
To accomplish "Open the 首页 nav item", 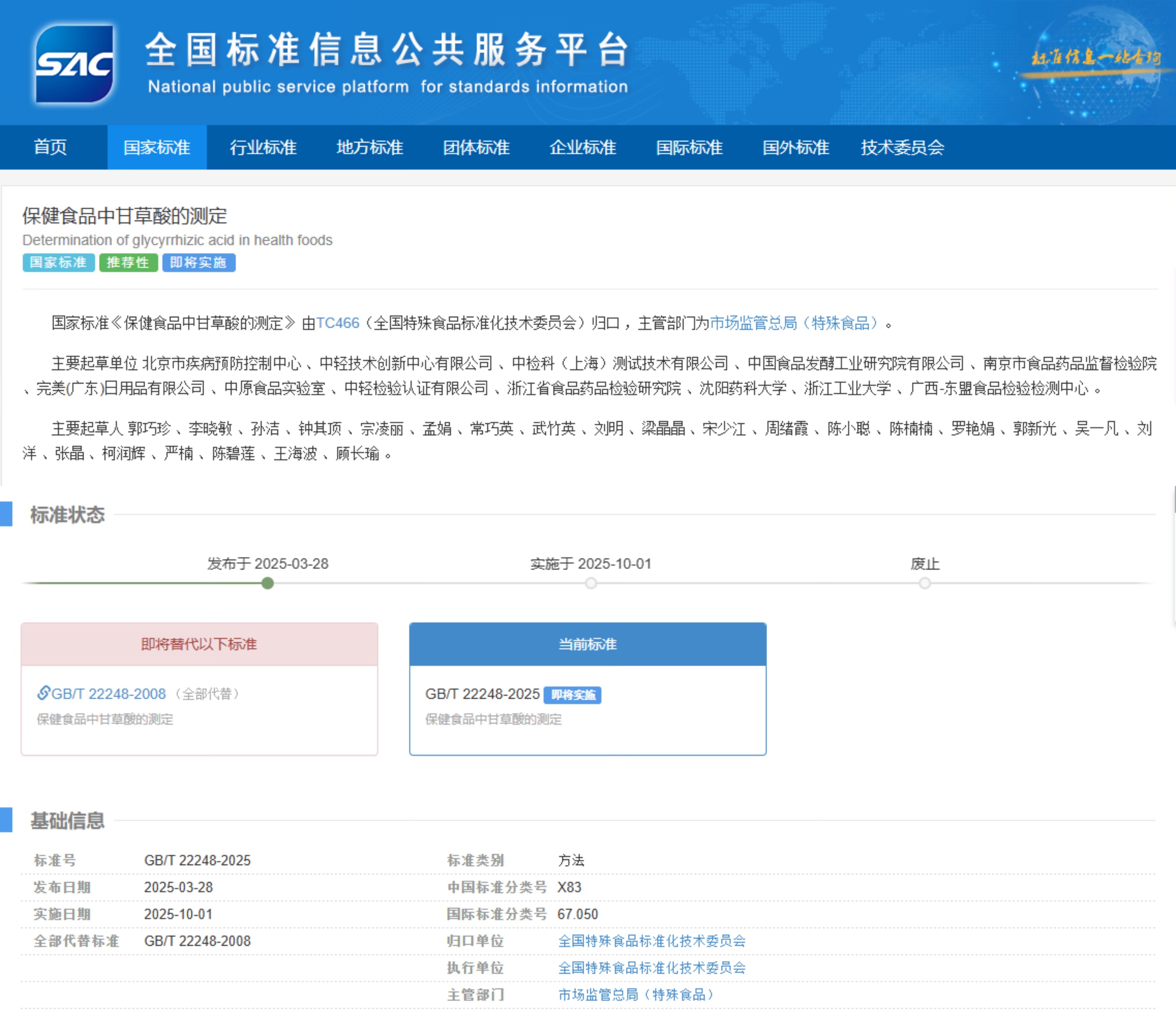I will click(50, 147).
